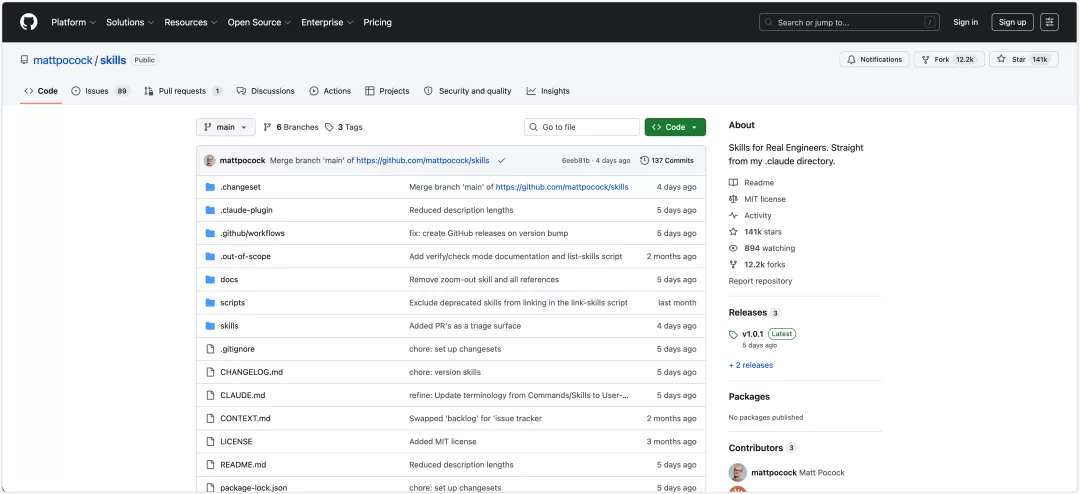
Task: Open the package-lock.json file name
Action: [x=253, y=488]
